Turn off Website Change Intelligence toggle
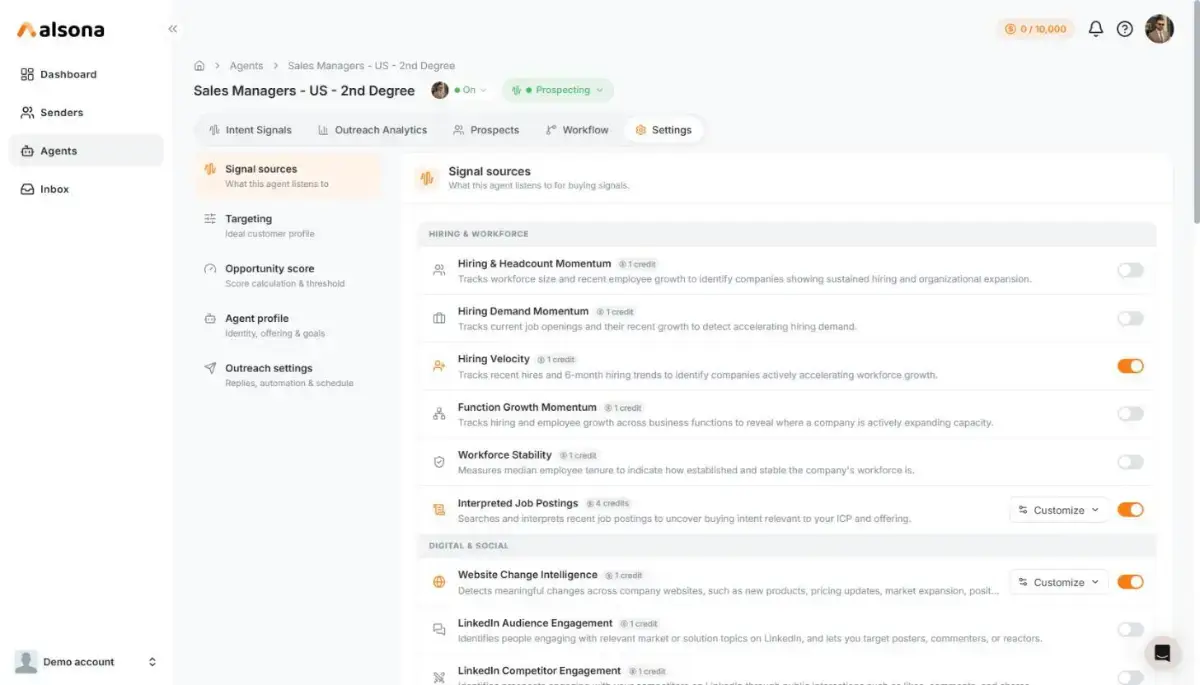 coord(1130,582)
